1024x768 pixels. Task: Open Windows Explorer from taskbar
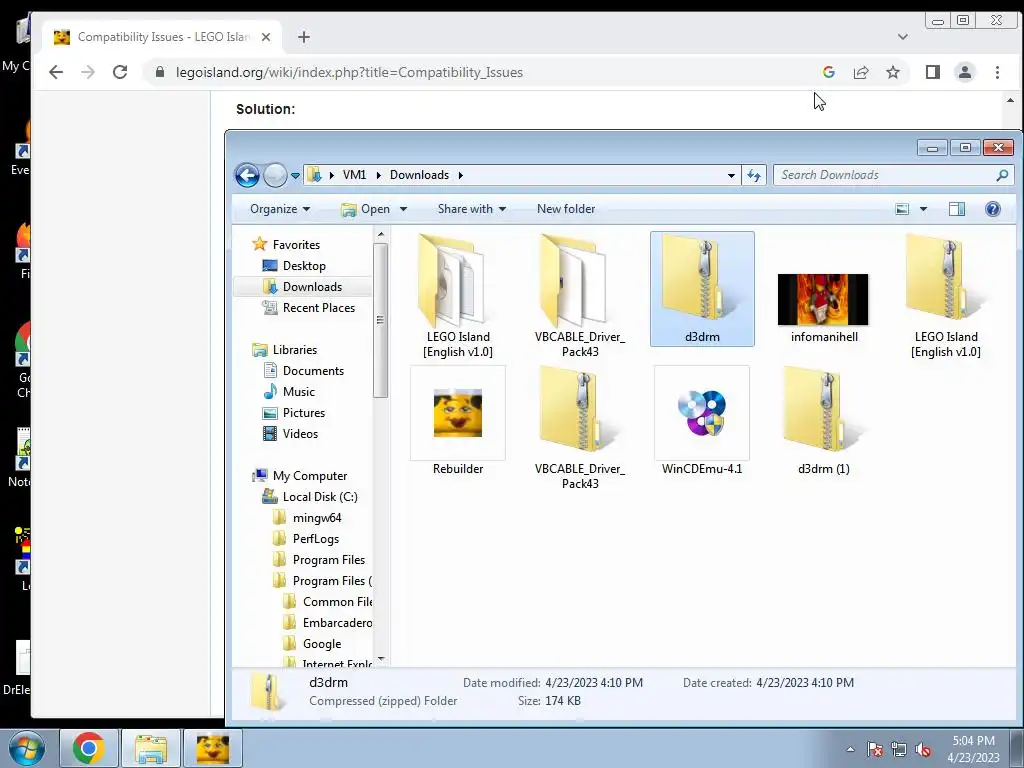click(x=151, y=748)
